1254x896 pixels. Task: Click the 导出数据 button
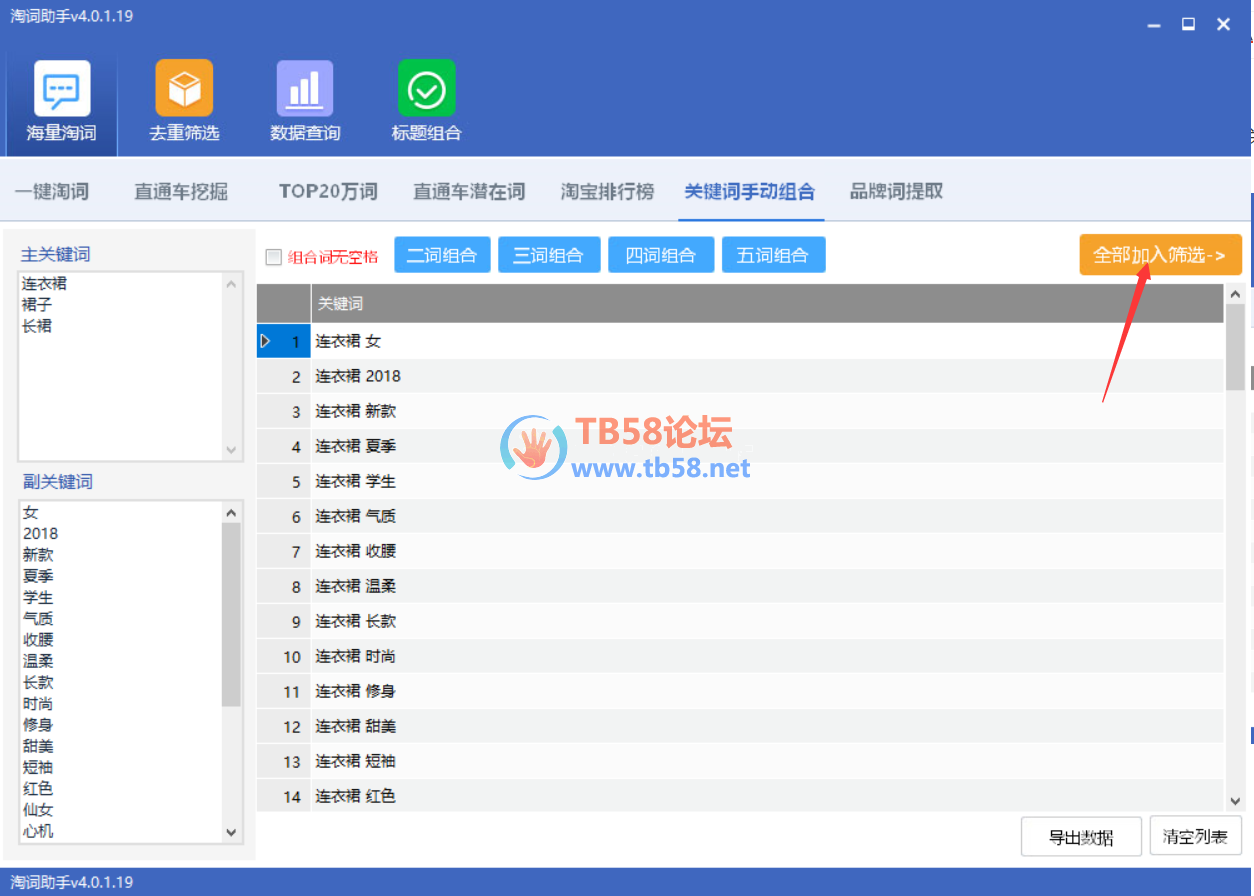tap(1081, 837)
